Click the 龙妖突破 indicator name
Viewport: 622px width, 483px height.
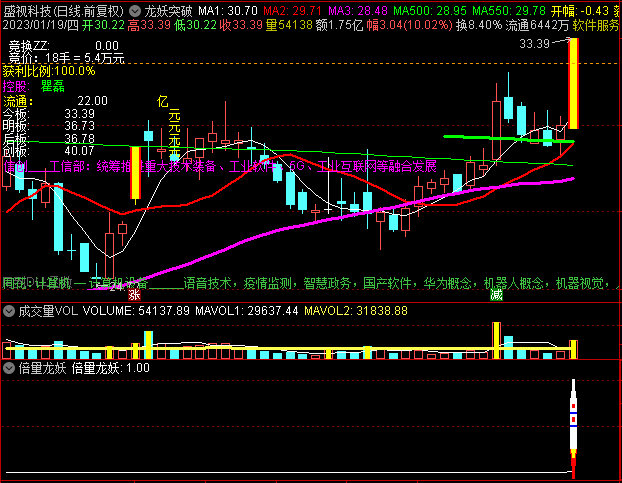point(168,11)
